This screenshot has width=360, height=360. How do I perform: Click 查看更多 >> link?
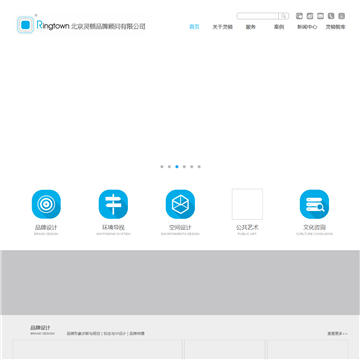(337, 333)
